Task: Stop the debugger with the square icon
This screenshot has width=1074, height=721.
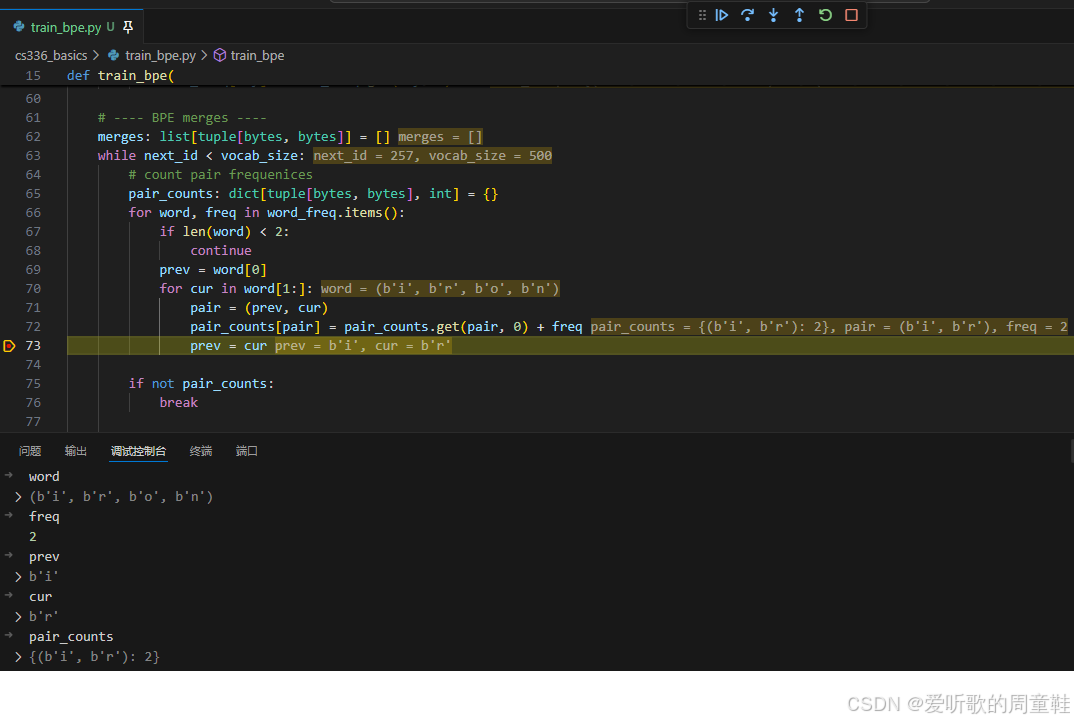Action: tap(851, 15)
